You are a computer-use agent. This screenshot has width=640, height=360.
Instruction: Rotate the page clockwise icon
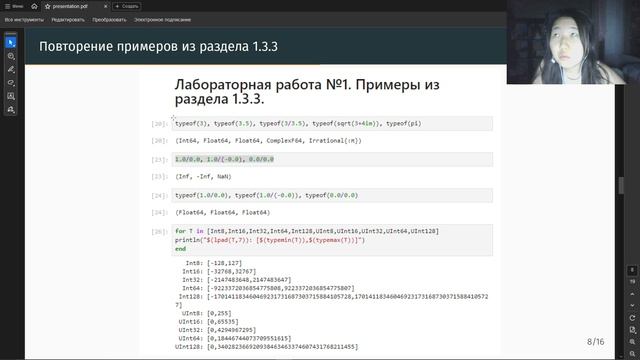[x=632, y=318]
